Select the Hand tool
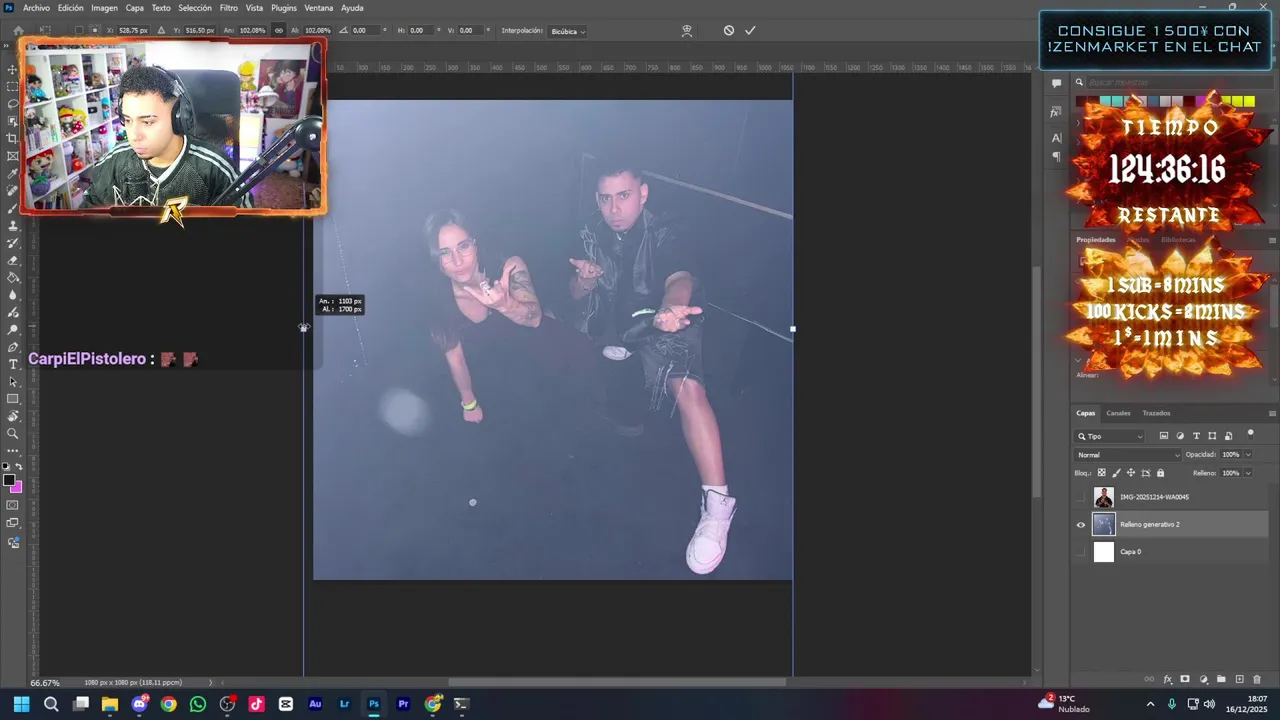The image size is (1280, 720). tap(13, 416)
